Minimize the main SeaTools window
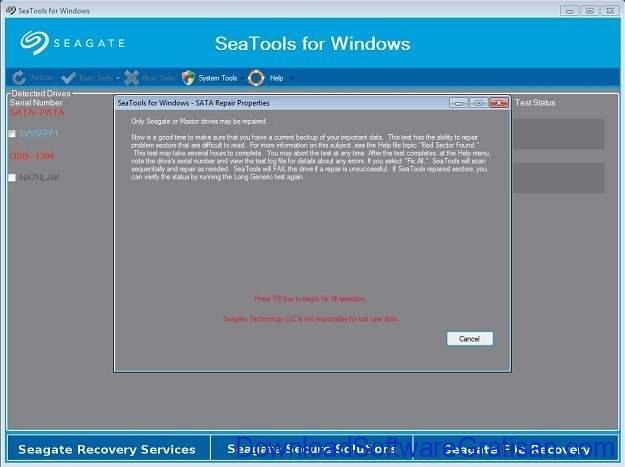This screenshot has height=467, width=625. tap(570, 11)
